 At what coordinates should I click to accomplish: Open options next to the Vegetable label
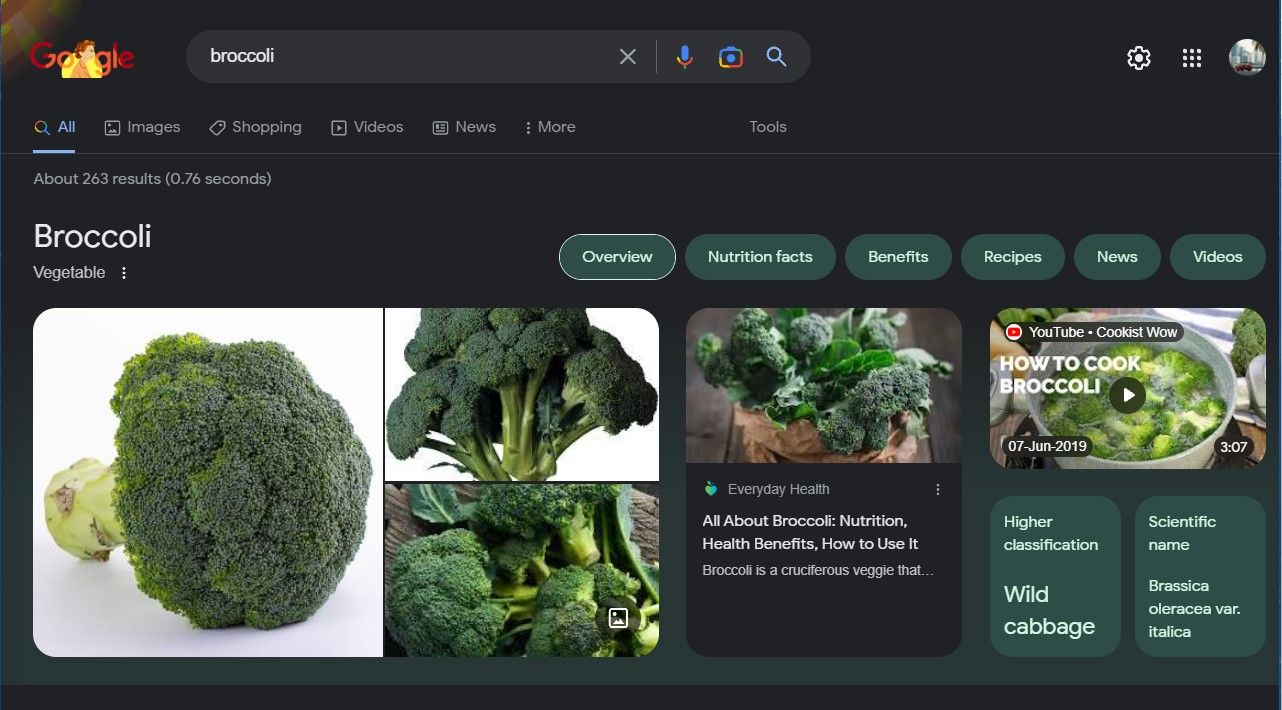click(124, 272)
